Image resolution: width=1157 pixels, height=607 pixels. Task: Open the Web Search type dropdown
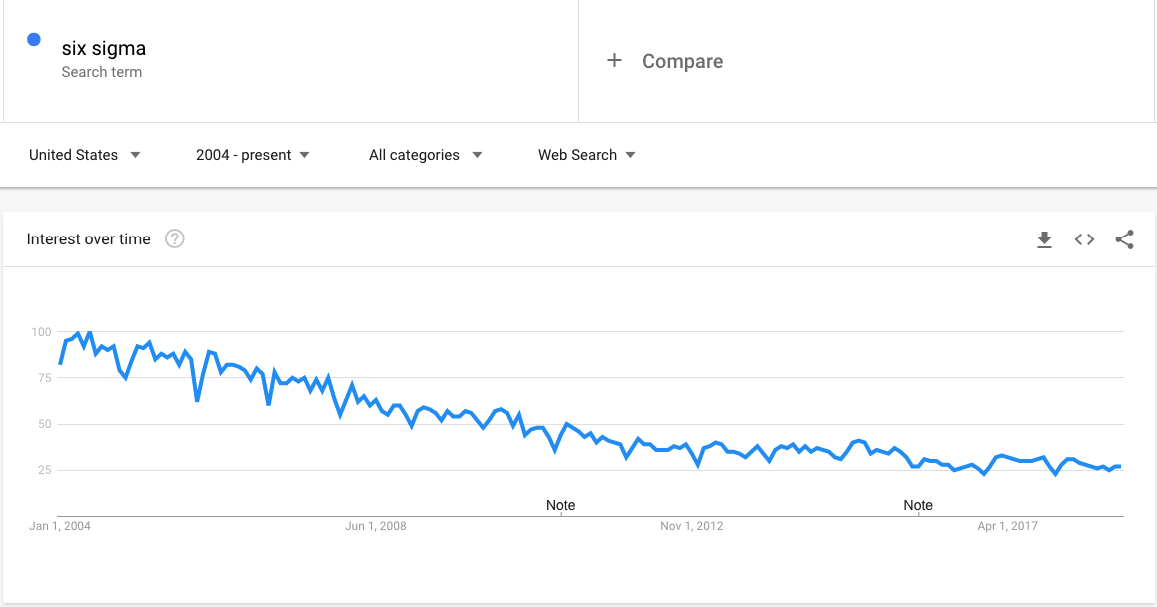587,155
